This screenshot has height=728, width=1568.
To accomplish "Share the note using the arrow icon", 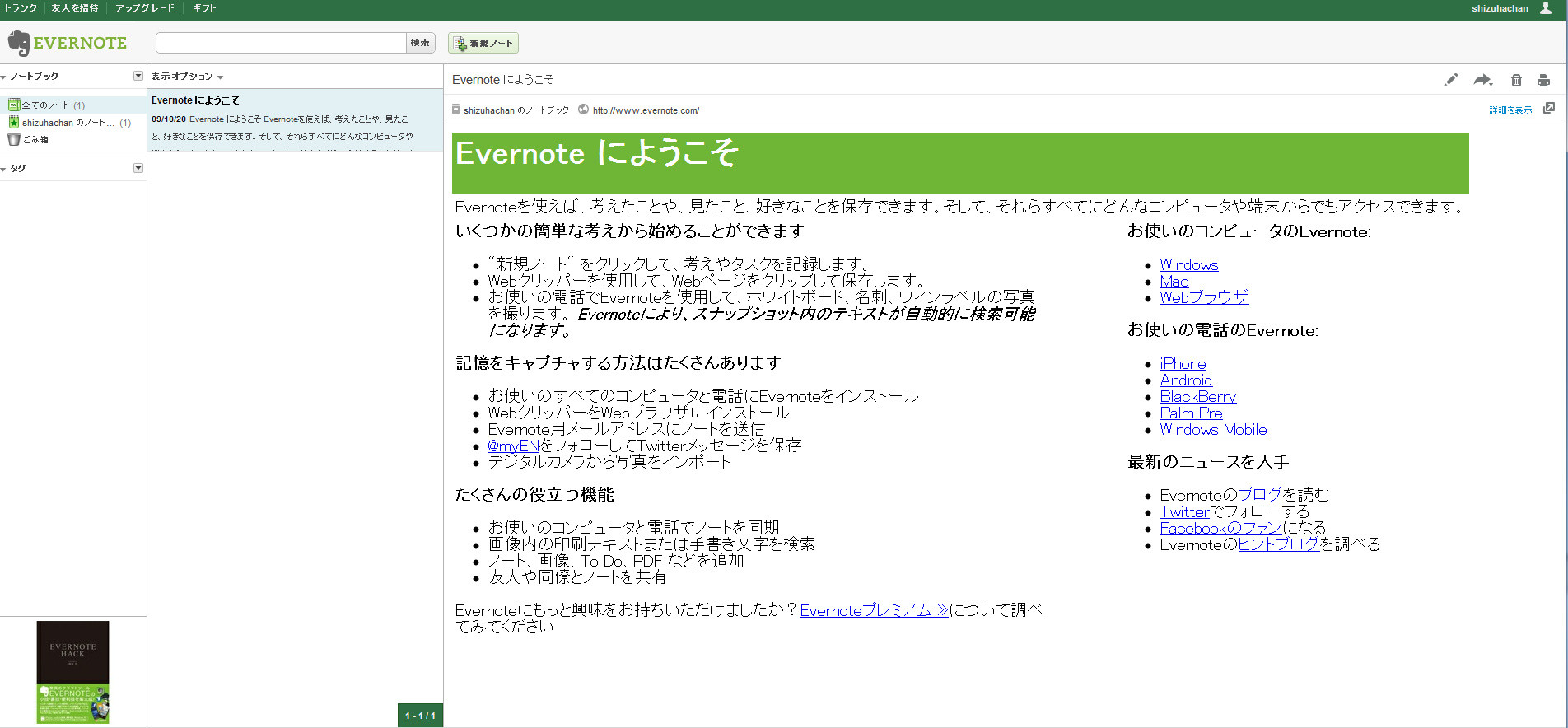I will pyautogui.click(x=1483, y=80).
